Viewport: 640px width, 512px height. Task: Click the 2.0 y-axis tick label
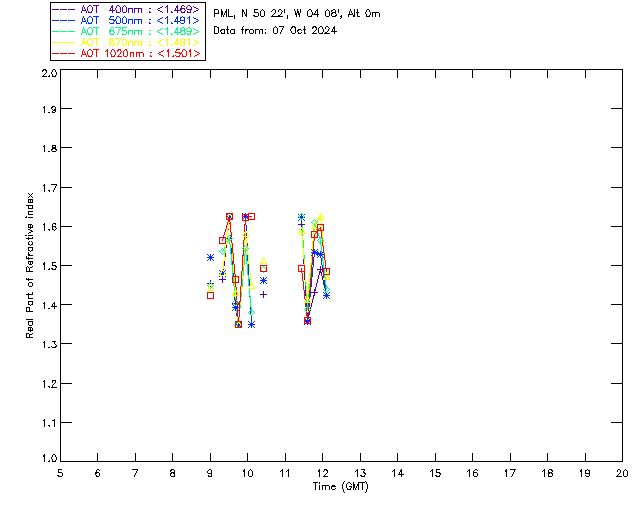[x=49, y=74]
